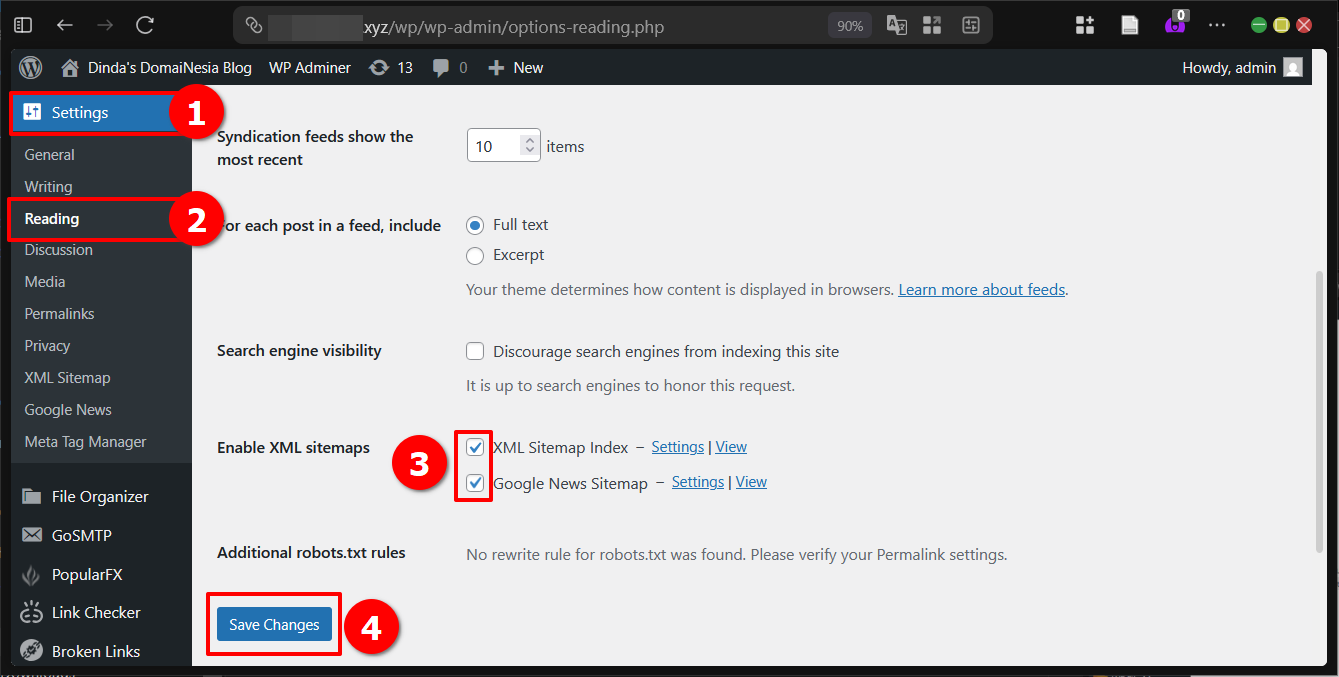Image resolution: width=1339 pixels, height=677 pixels.
Task: Open the page translate icon in address bar
Action: point(896,26)
